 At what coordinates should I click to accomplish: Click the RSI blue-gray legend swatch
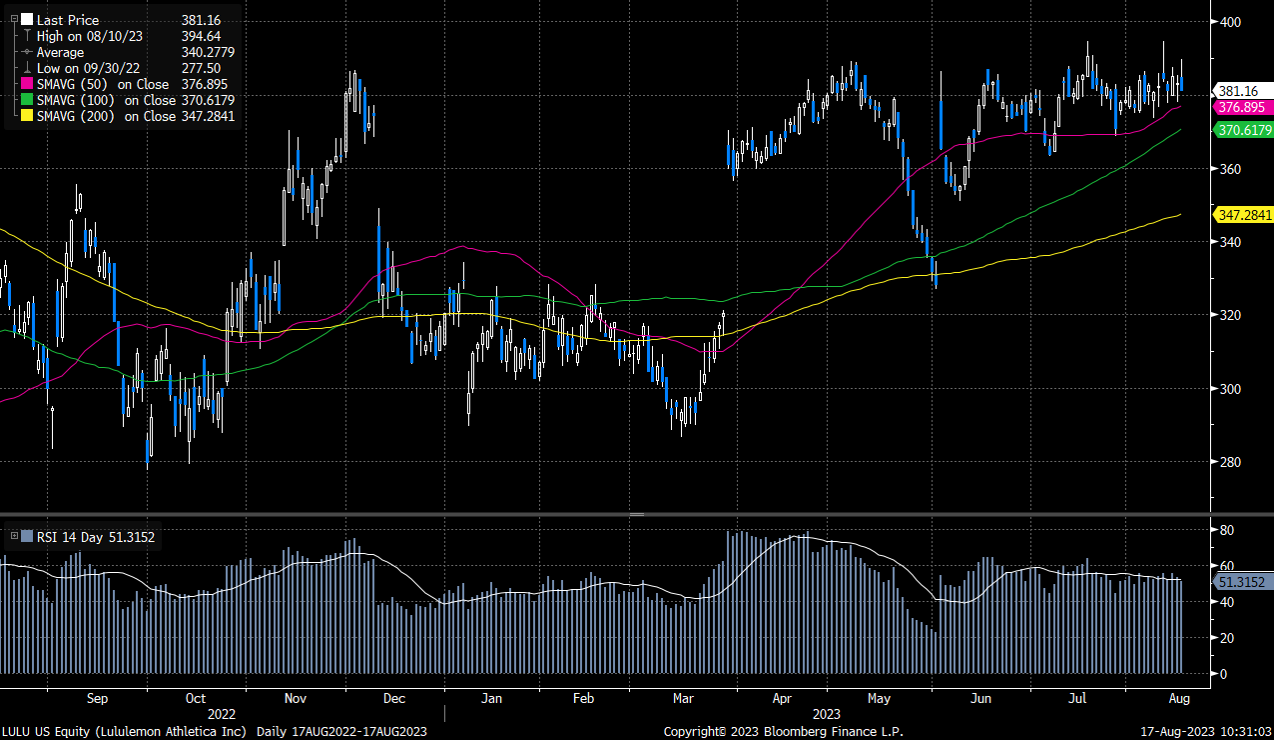click(27, 537)
